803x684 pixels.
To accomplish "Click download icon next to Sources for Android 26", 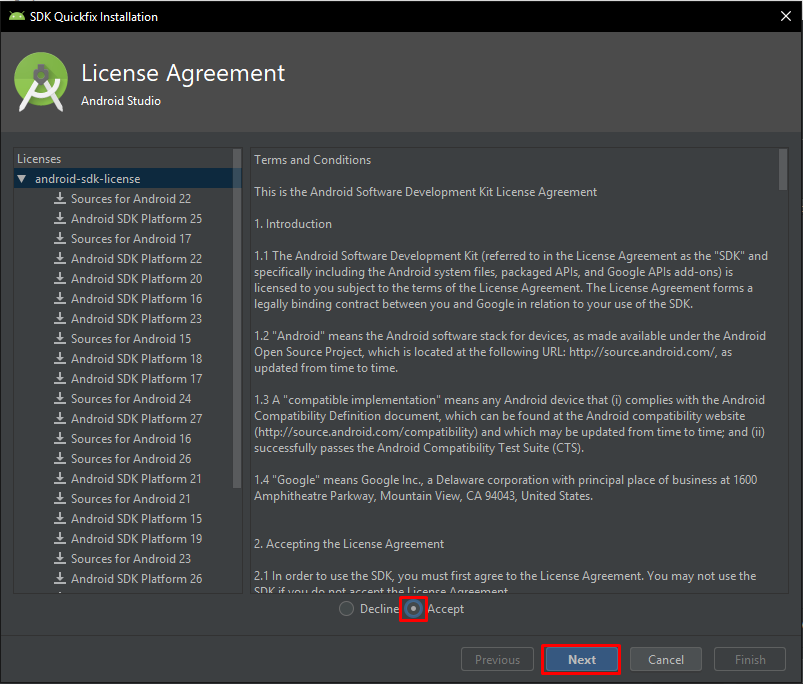I will [x=60, y=458].
